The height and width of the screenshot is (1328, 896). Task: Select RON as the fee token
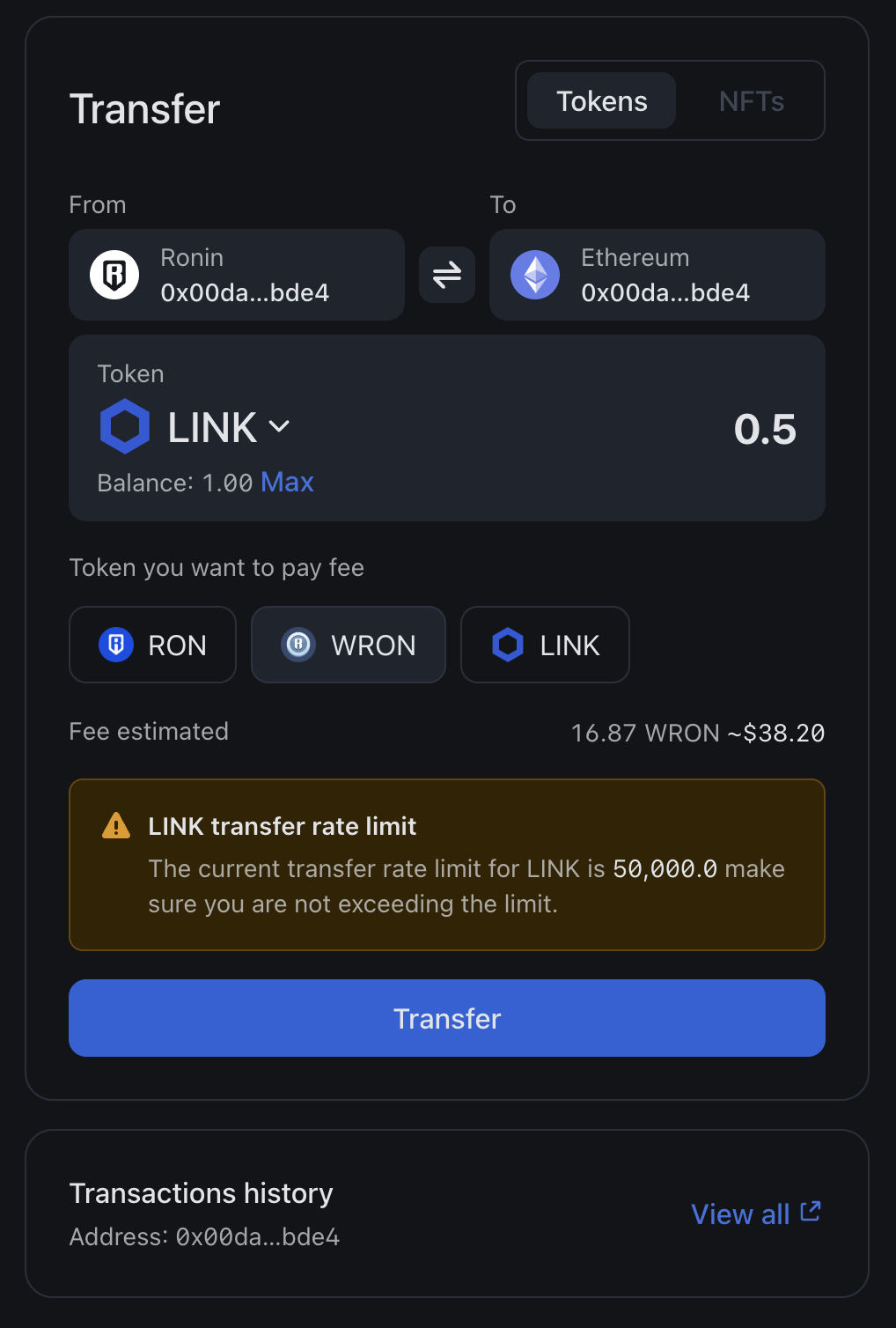(x=152, y=645)
